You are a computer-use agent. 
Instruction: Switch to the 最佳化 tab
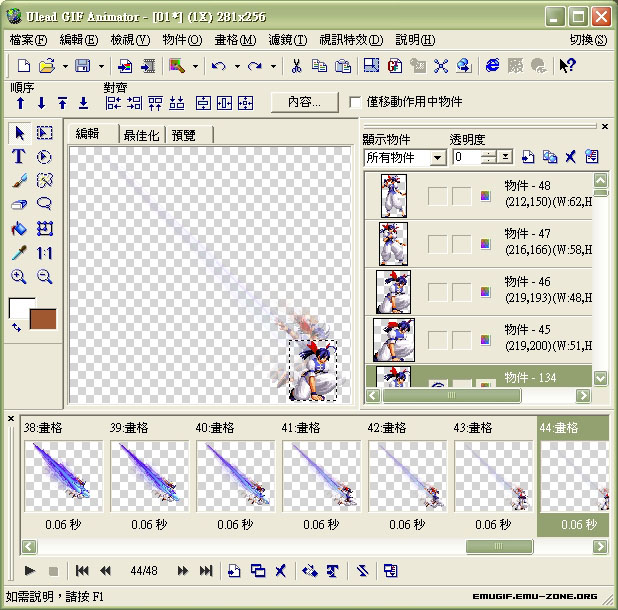coord(141,135)
